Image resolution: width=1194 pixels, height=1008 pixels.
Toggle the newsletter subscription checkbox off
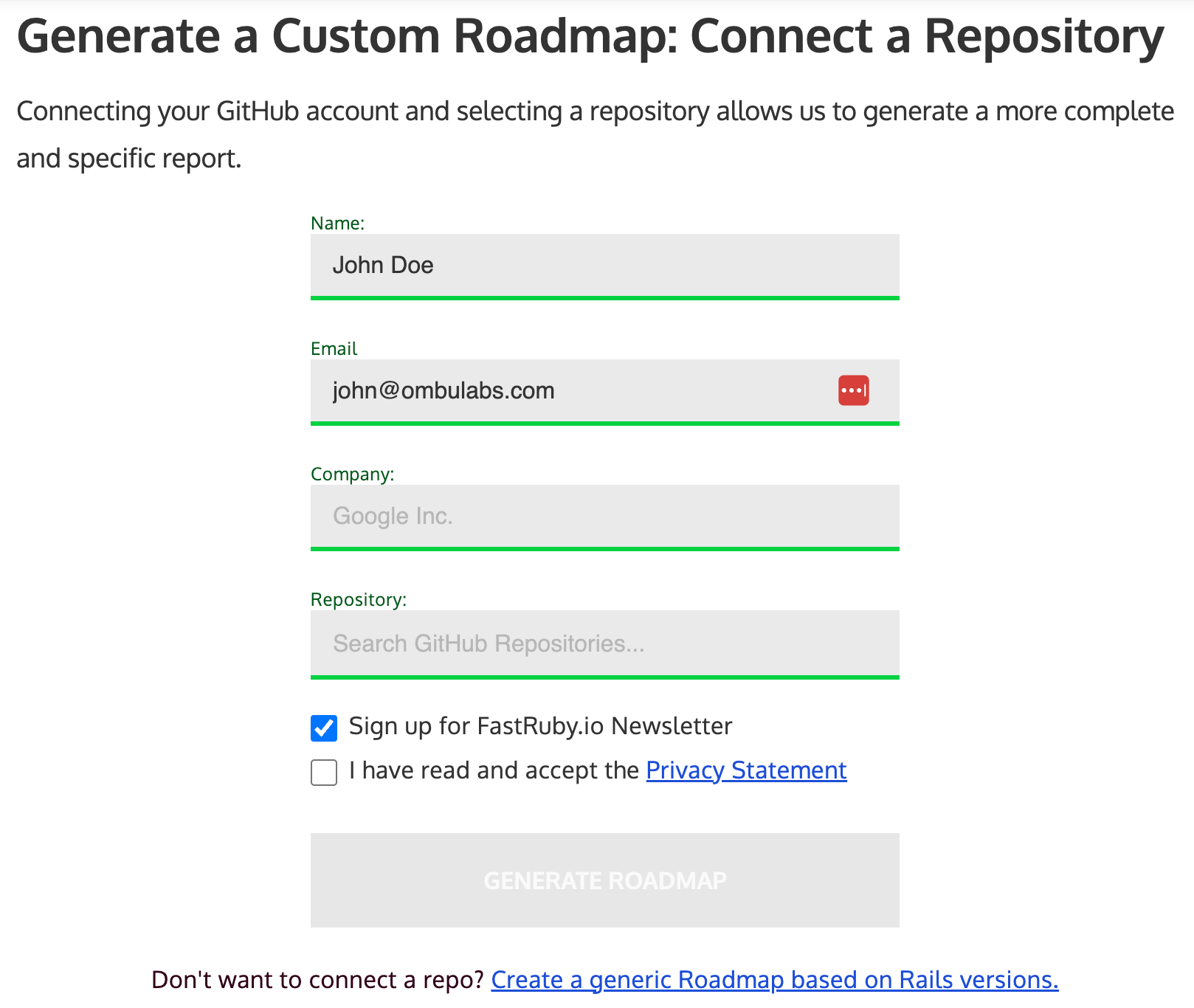pyautogui.click(x=323, y=728)
